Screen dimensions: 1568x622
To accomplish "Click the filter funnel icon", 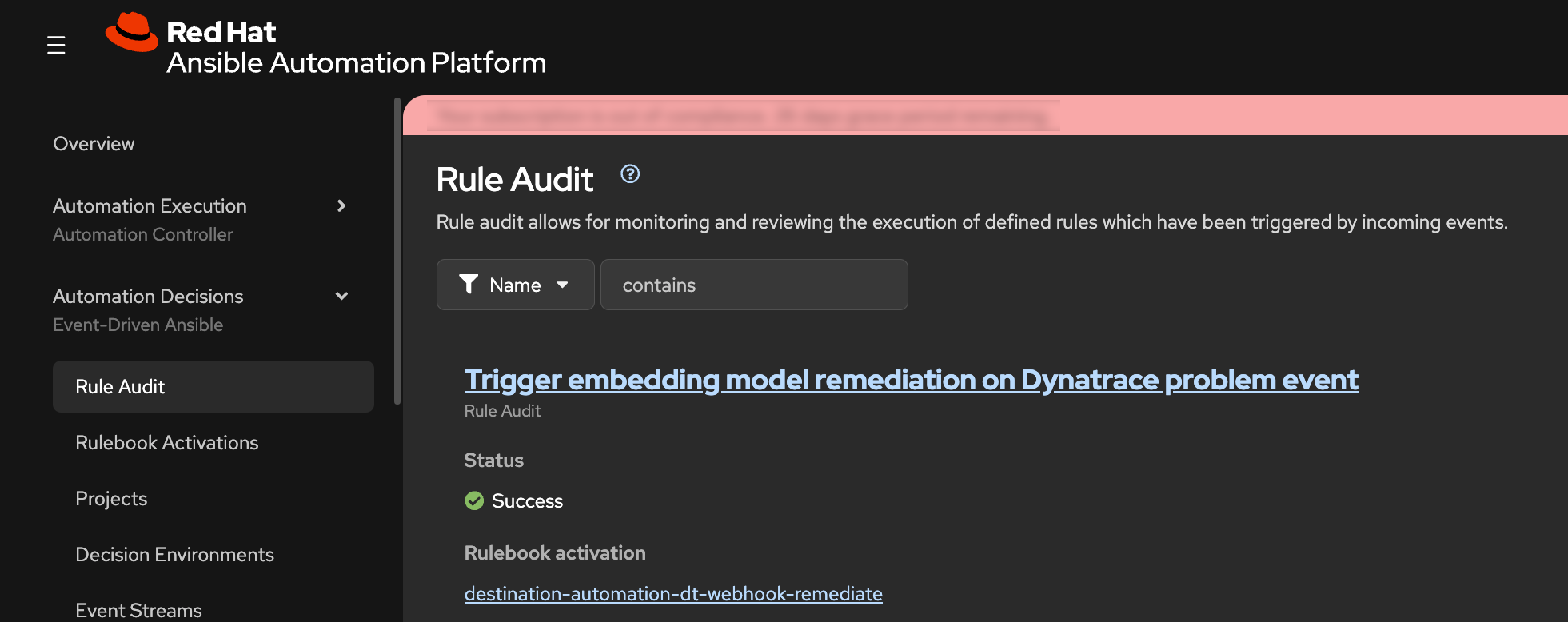I will click(469, 284).
